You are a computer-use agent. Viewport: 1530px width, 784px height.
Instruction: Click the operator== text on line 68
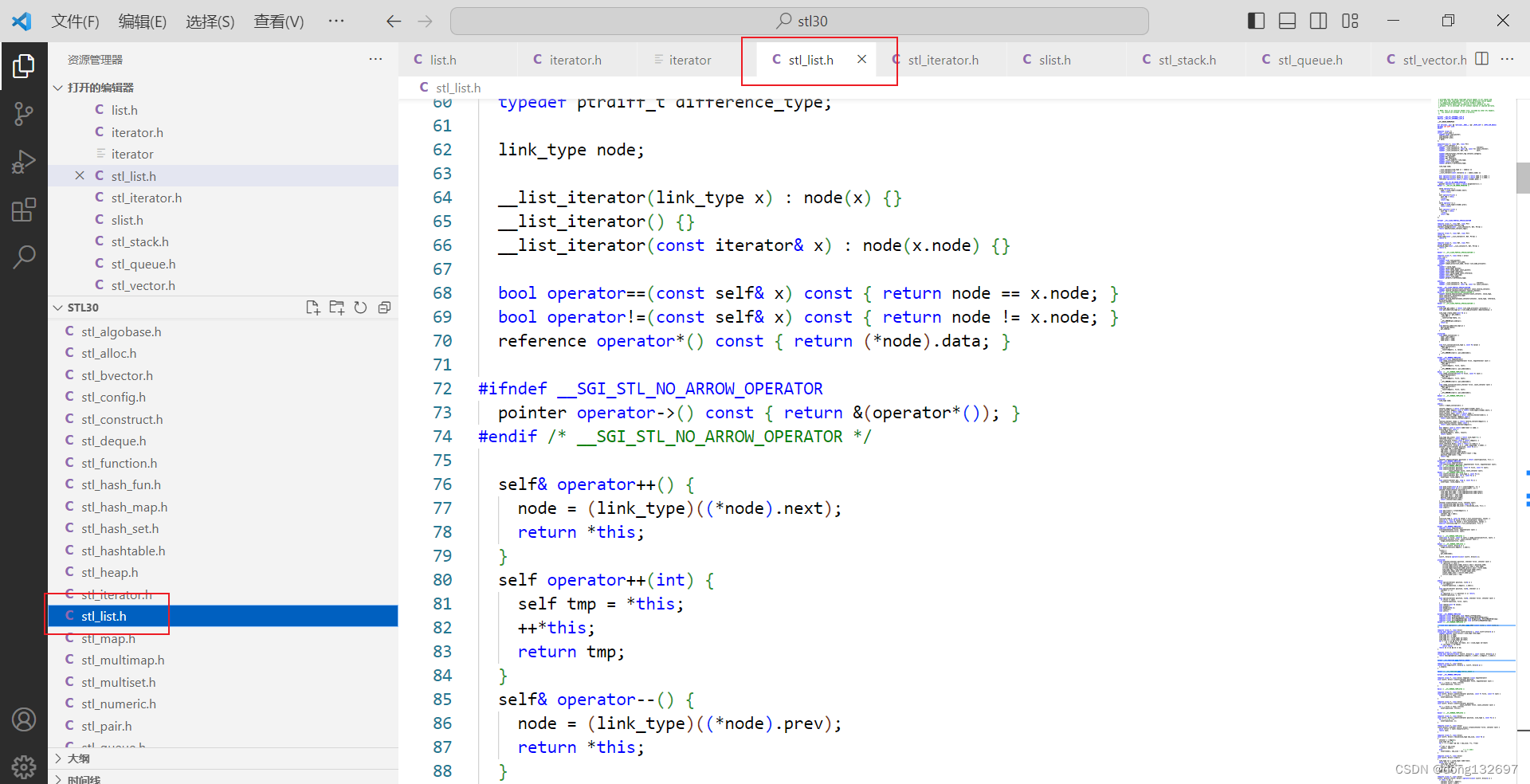(596, 293)
